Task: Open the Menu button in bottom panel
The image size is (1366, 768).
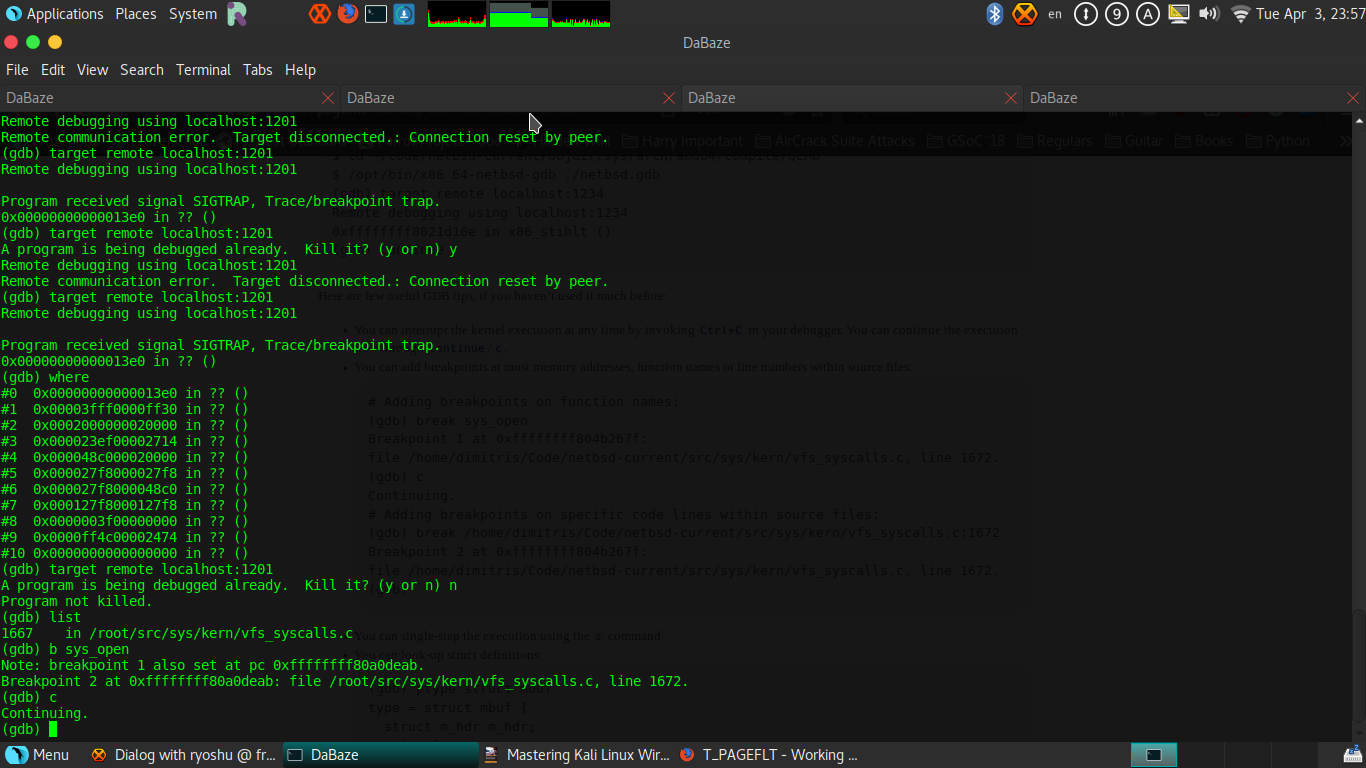Action: tap(38, 755)
